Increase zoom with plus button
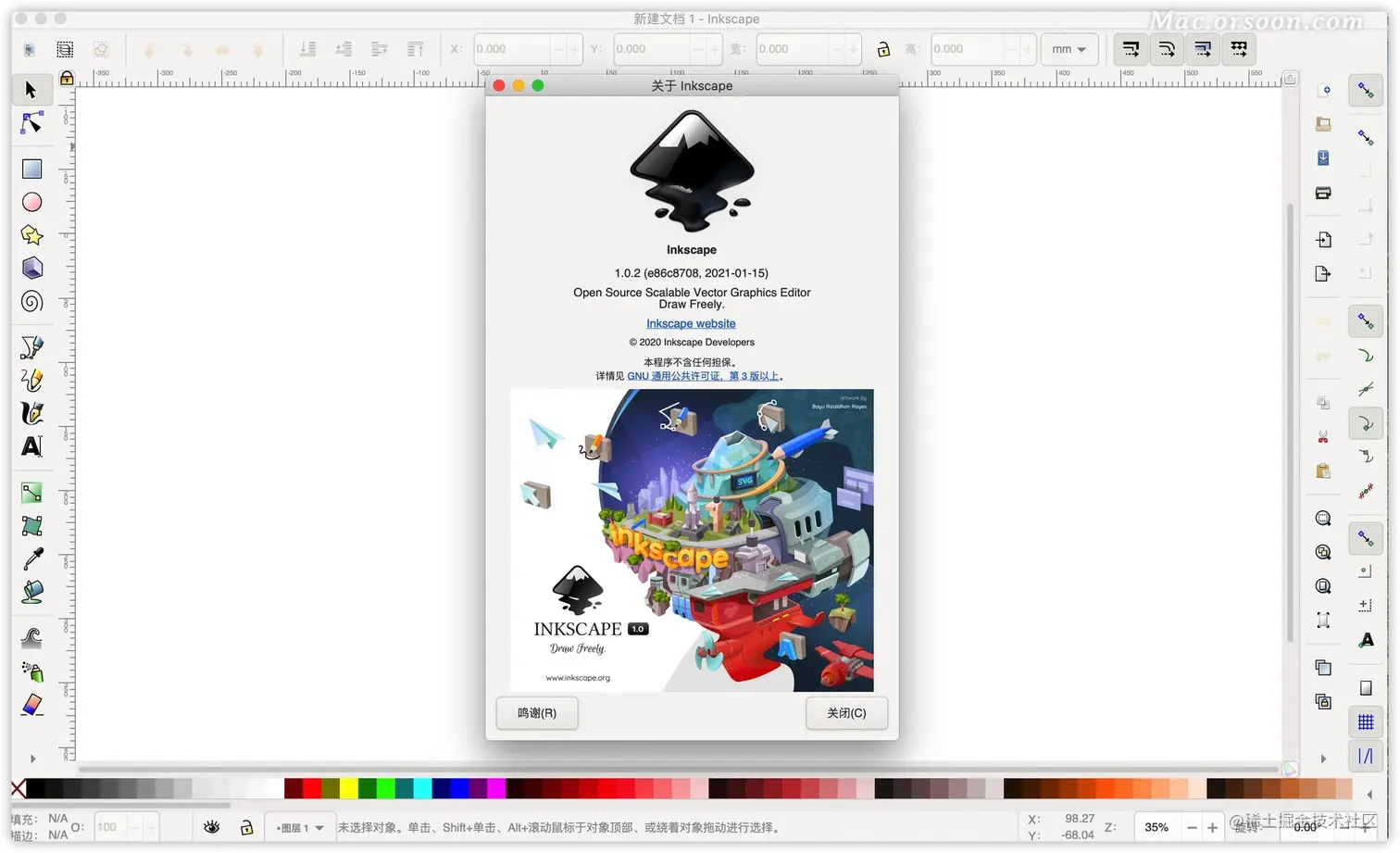This screenshot has height=853, width=1400. click(x=1212, y=827)
